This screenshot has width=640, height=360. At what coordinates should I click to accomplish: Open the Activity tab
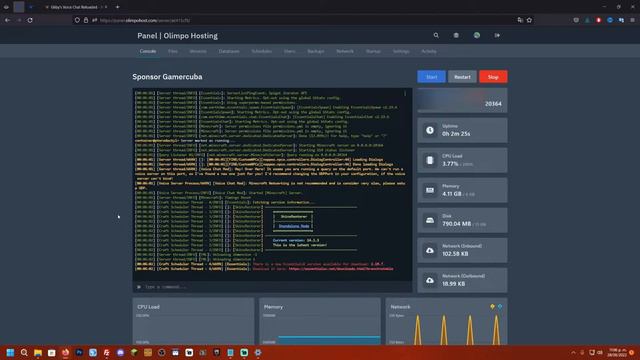(x=429, y=51)
